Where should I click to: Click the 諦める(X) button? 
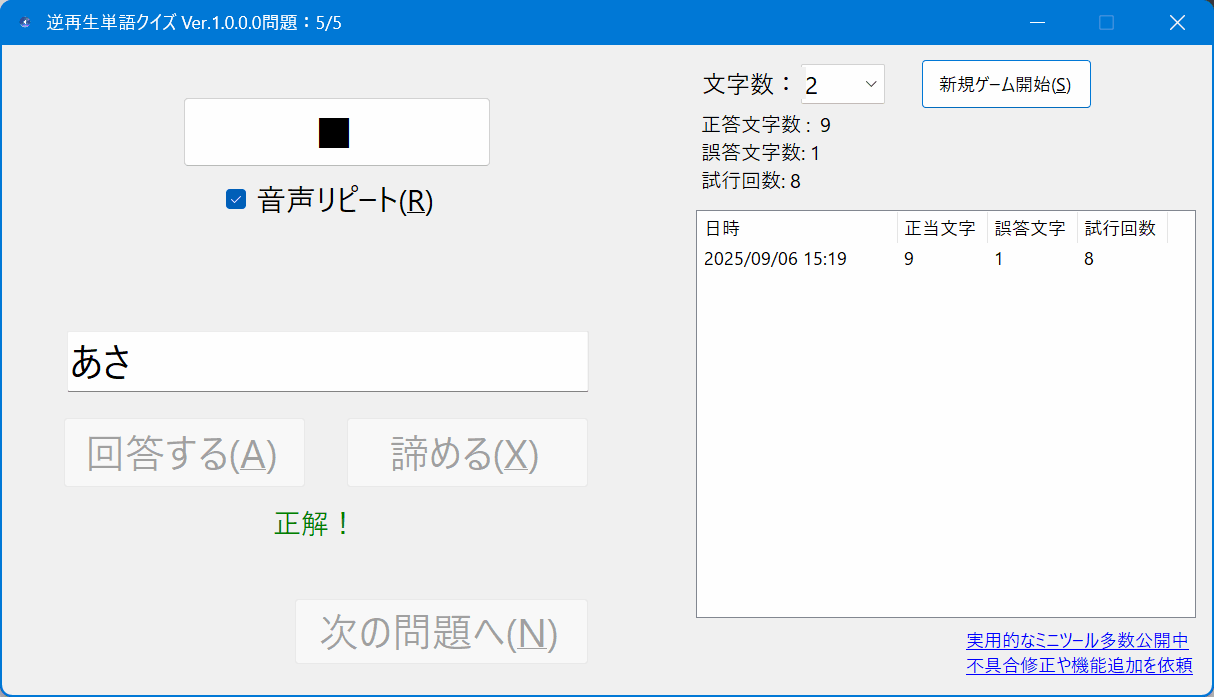point(467,453)
